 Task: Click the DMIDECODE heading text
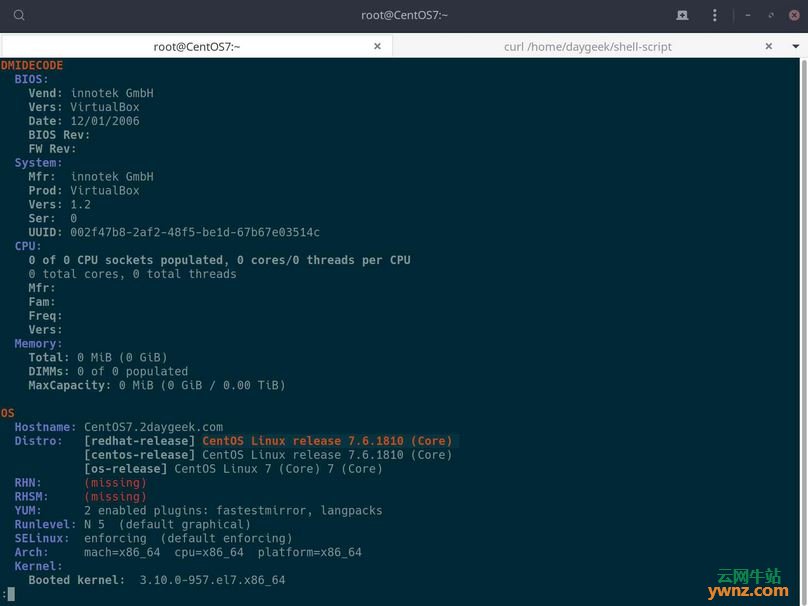32,65
